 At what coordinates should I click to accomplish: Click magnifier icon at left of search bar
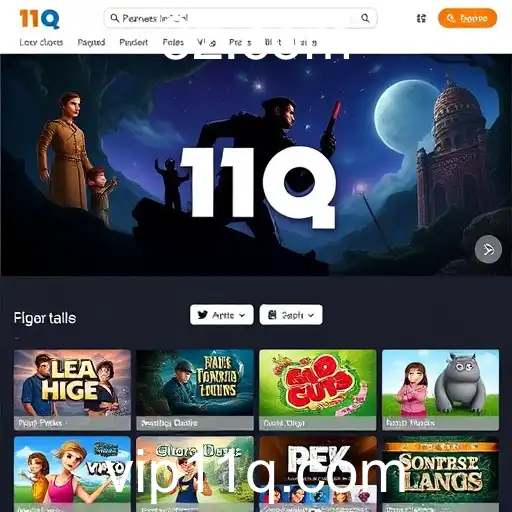(114, 18)
